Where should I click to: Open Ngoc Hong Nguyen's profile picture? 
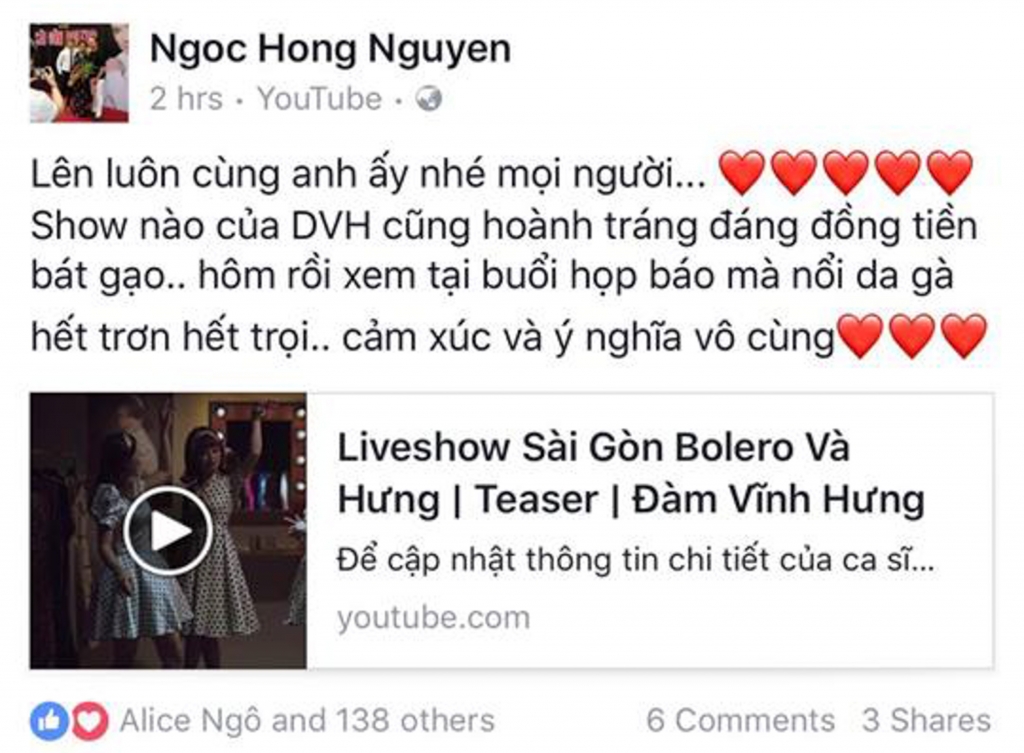coord(79,72)
